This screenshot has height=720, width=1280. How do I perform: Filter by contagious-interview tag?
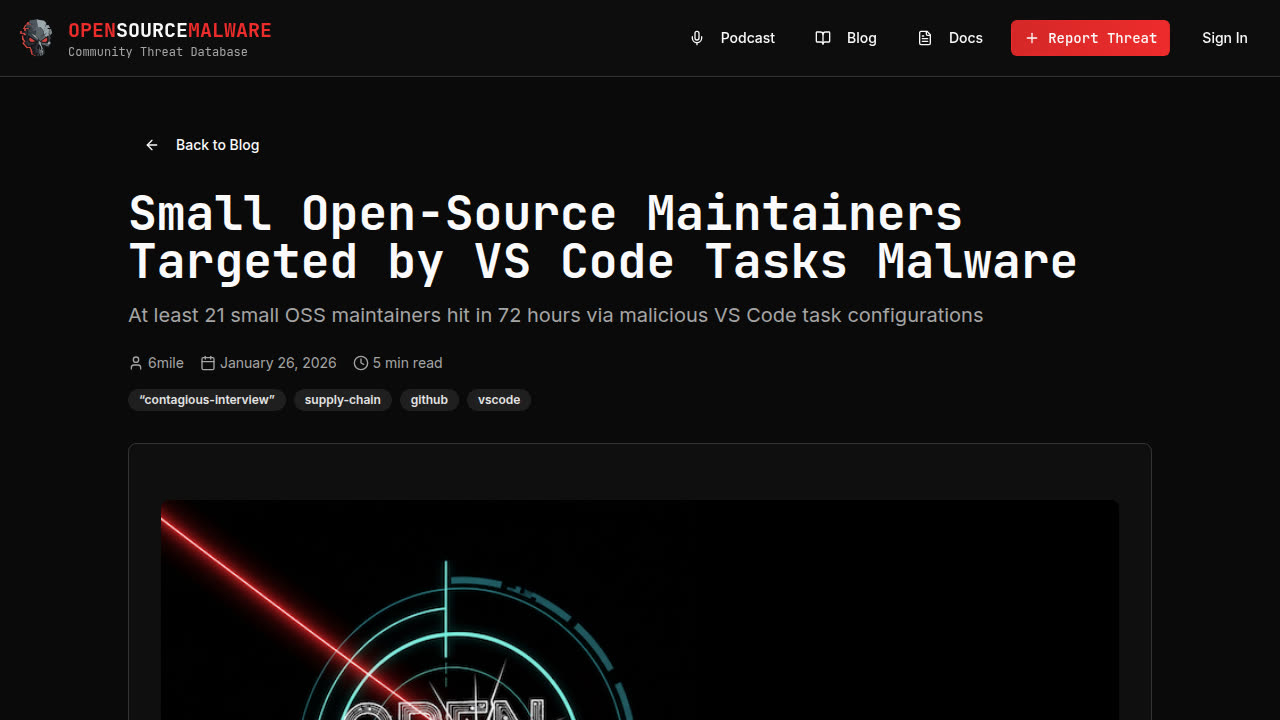(x=207, y=400)
